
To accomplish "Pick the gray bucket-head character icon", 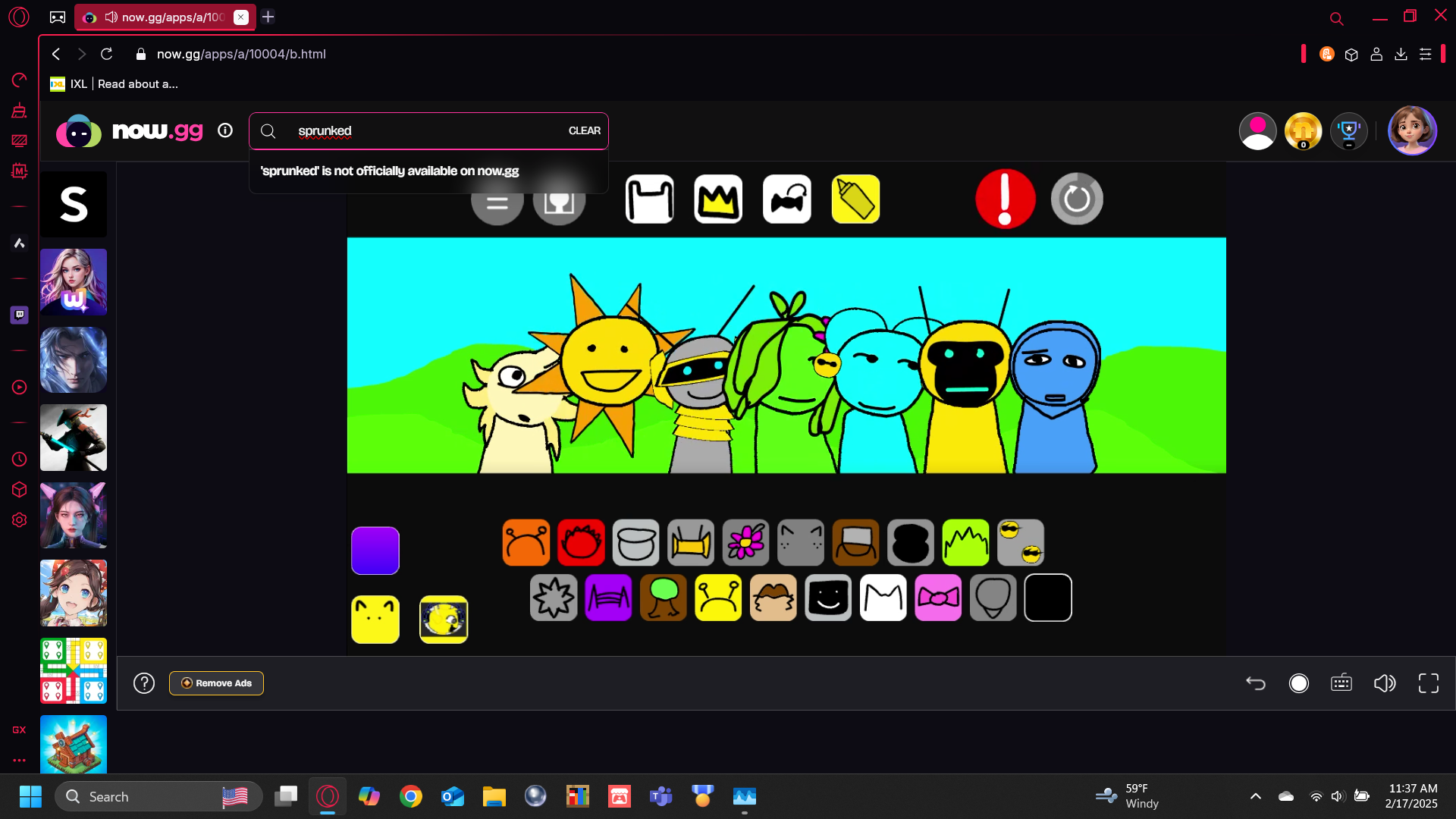I will (635, 542).
